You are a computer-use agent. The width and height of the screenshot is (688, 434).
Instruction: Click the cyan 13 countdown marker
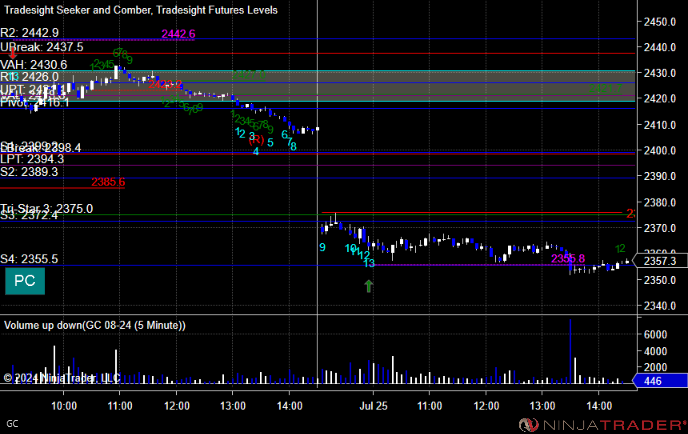click(369, 263)
